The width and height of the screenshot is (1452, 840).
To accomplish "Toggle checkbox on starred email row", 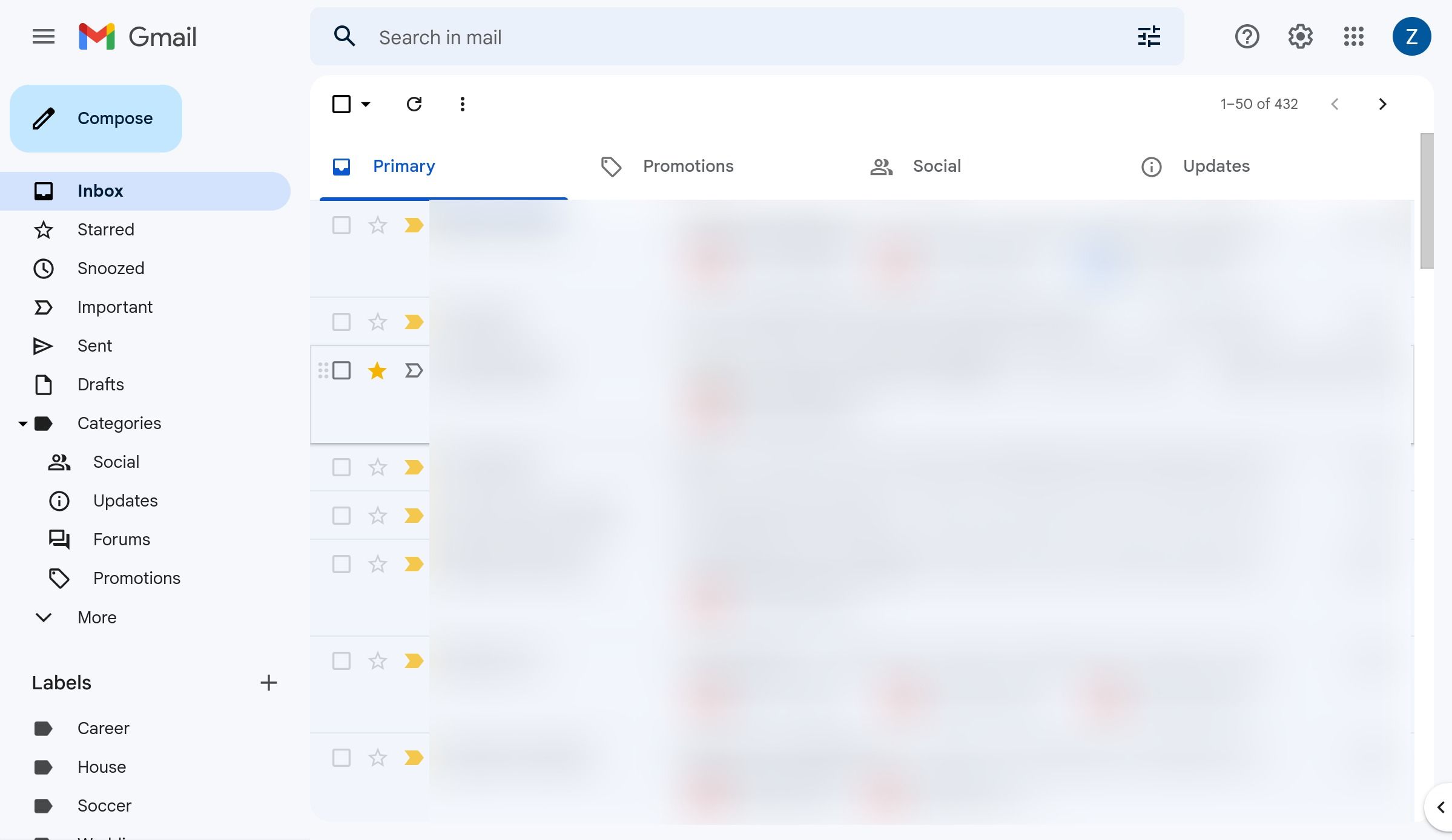I will point(341,370).
